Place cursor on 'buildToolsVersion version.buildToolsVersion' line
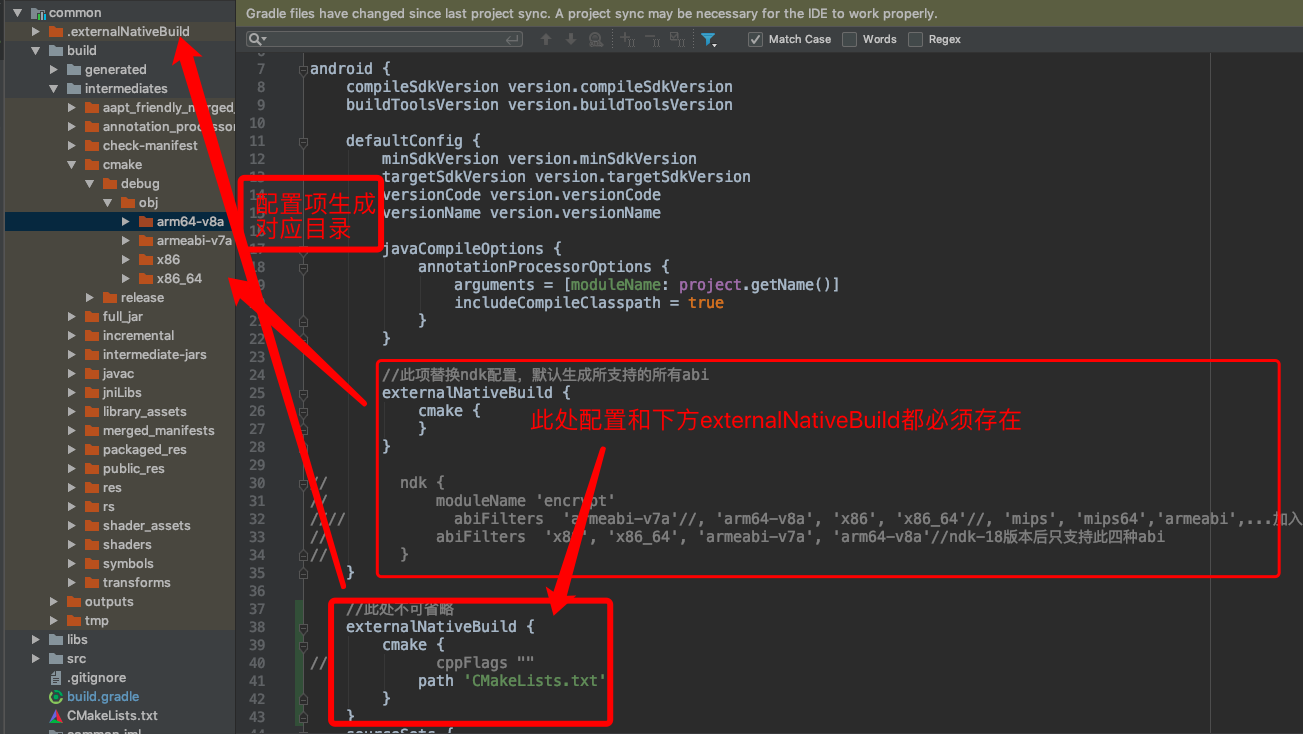This screenshot has height=734, width=1303. (x=539, y=105)
